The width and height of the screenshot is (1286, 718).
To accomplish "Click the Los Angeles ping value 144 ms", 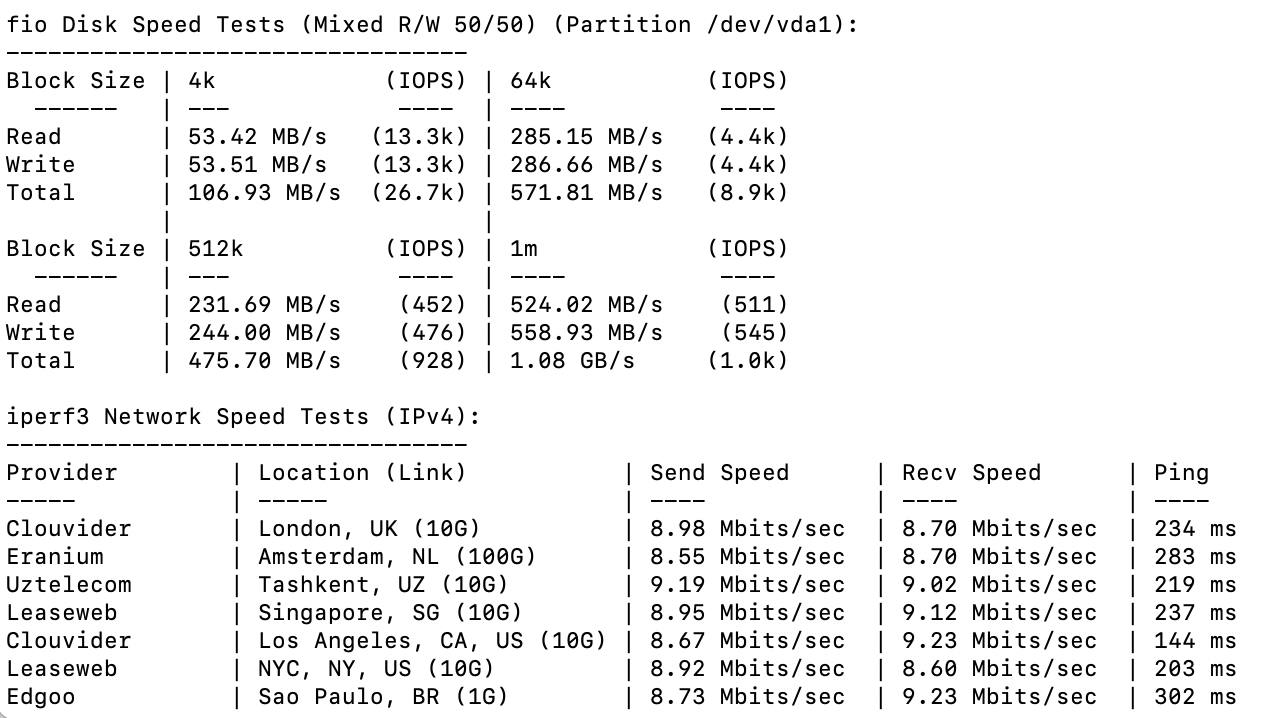I will pyautogui.click(x=1195, y=641).
